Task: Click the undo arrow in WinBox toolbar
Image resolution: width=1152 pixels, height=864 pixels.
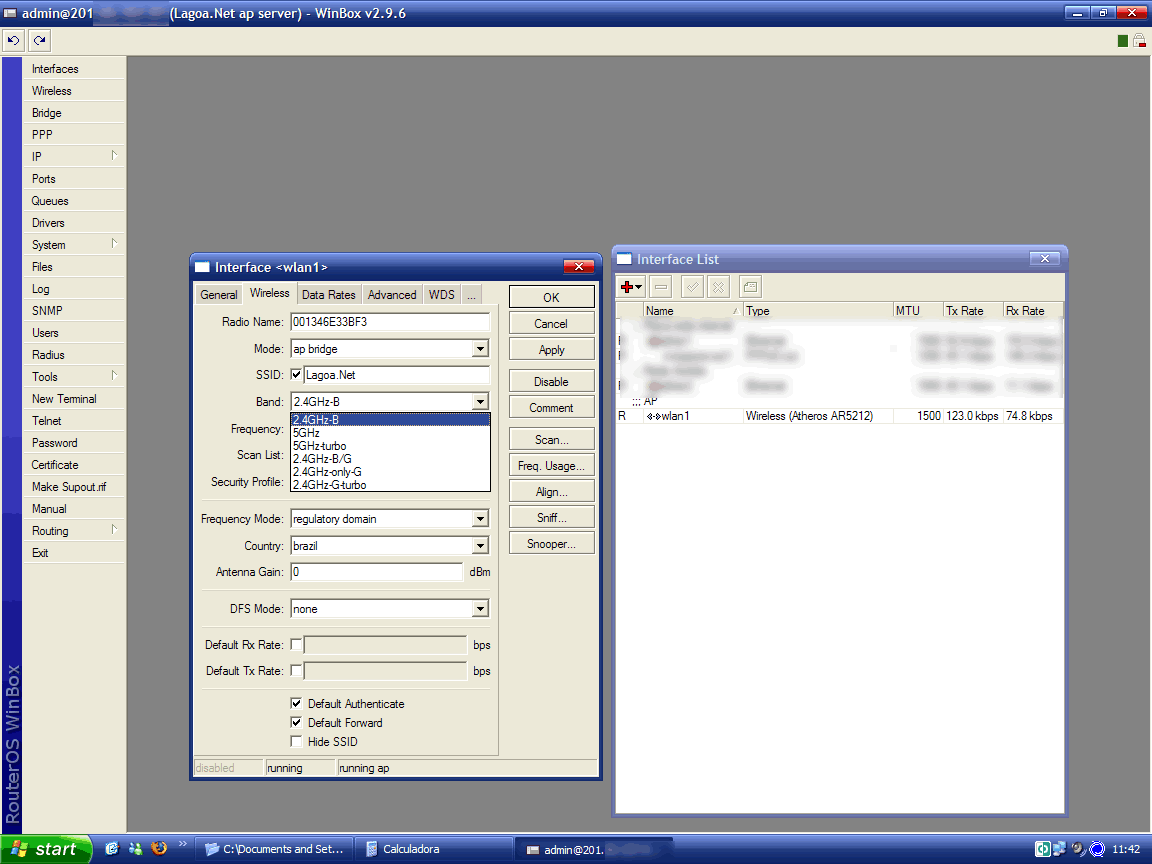Action: click(13, 40)
